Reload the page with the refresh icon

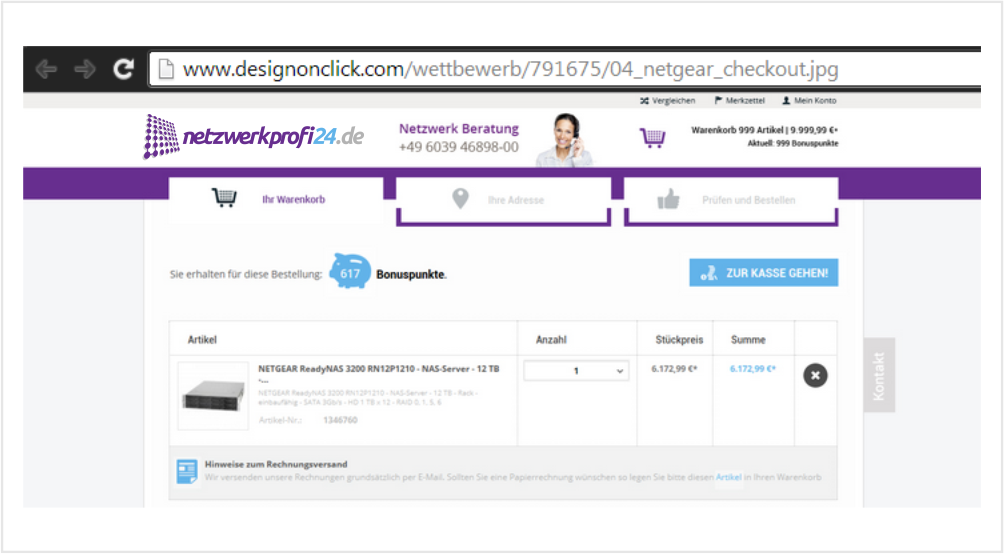point(123,69)
